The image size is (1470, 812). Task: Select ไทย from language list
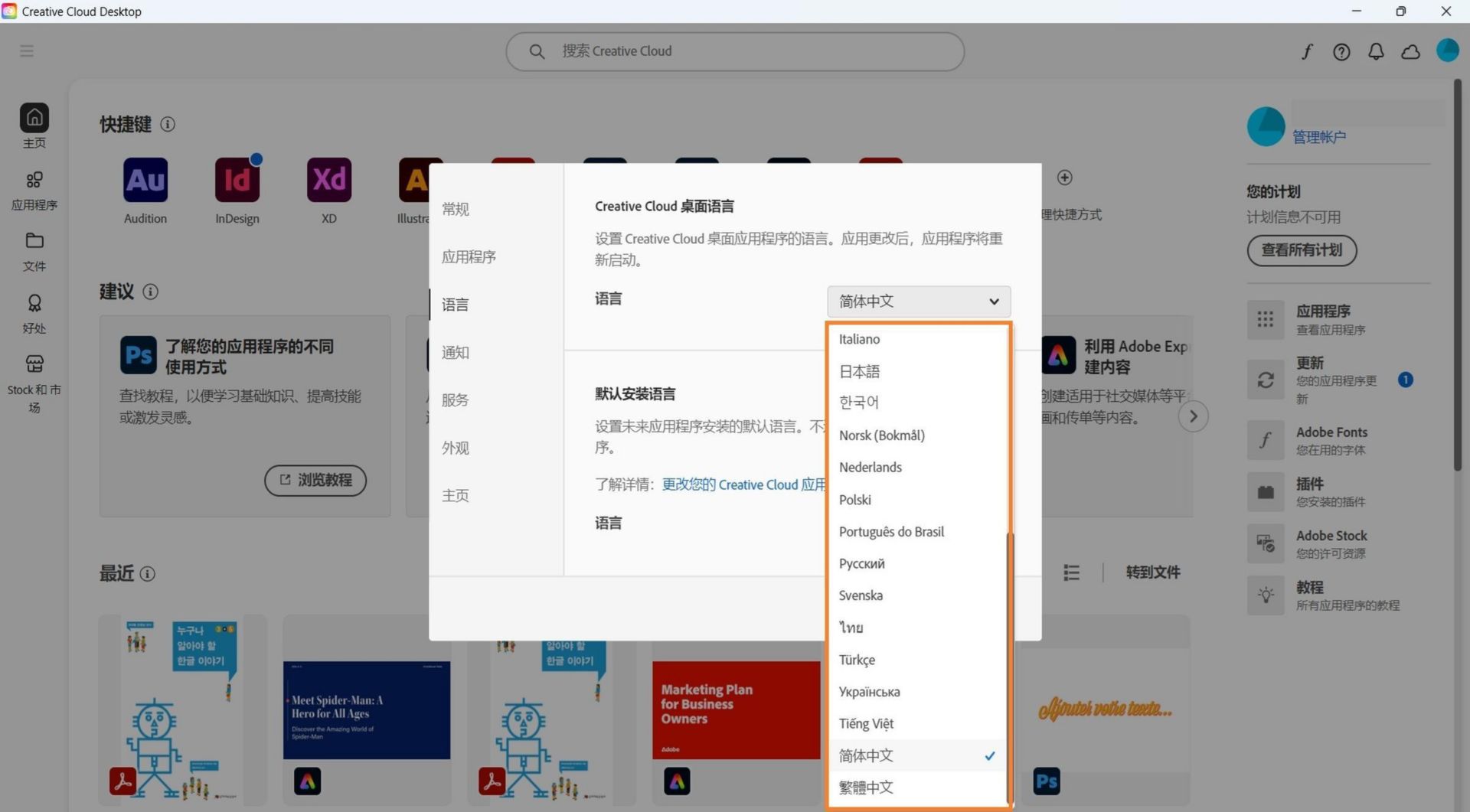(917, 628)
